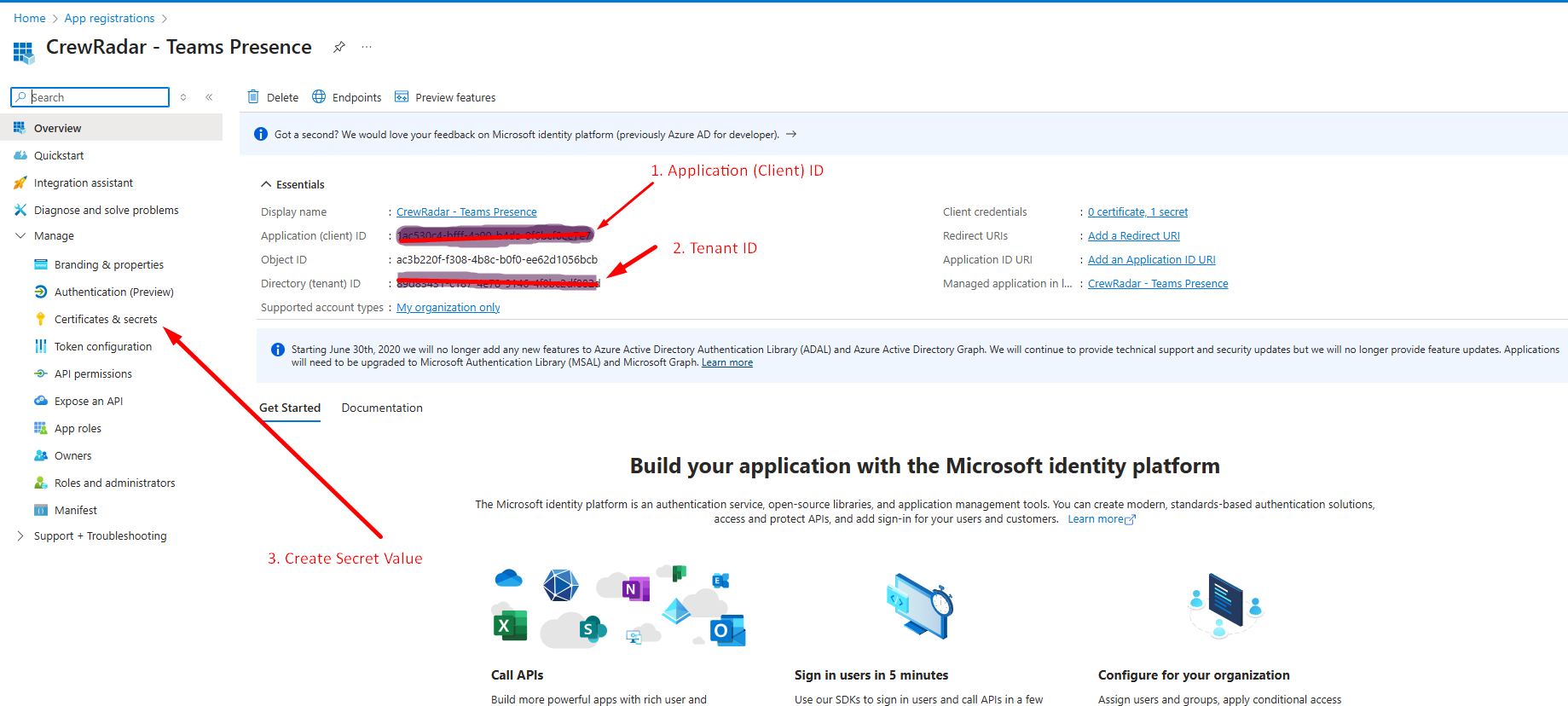Click the Application (client) ID label
The height and width of the screenshot is (706, 1568).
click(x=314, y=235)
